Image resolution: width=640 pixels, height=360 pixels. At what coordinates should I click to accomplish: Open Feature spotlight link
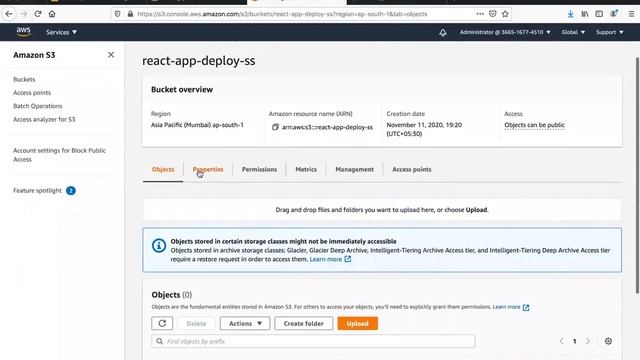click(37, 191)
